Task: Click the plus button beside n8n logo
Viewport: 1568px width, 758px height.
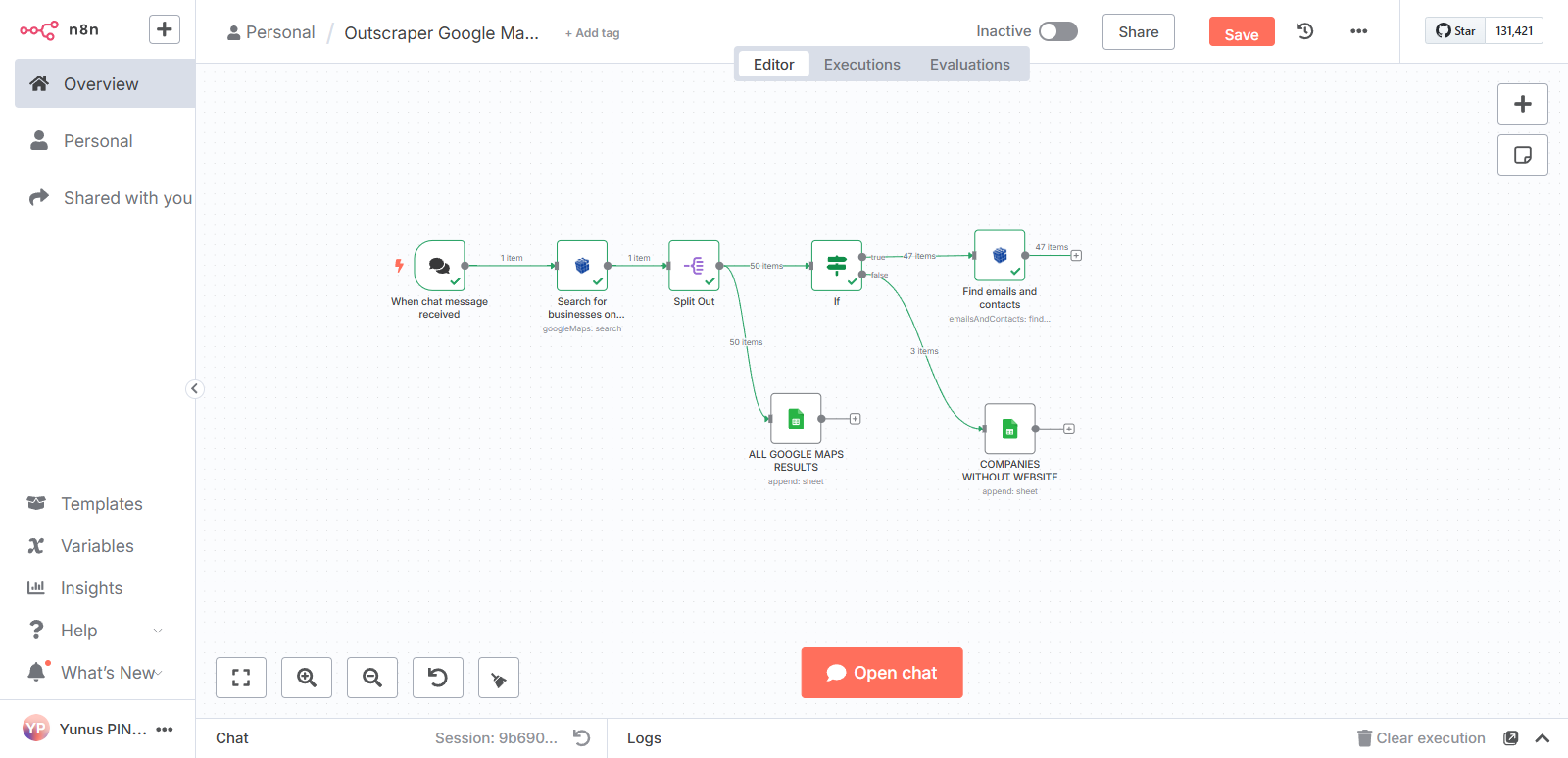Action: [165, 29]
